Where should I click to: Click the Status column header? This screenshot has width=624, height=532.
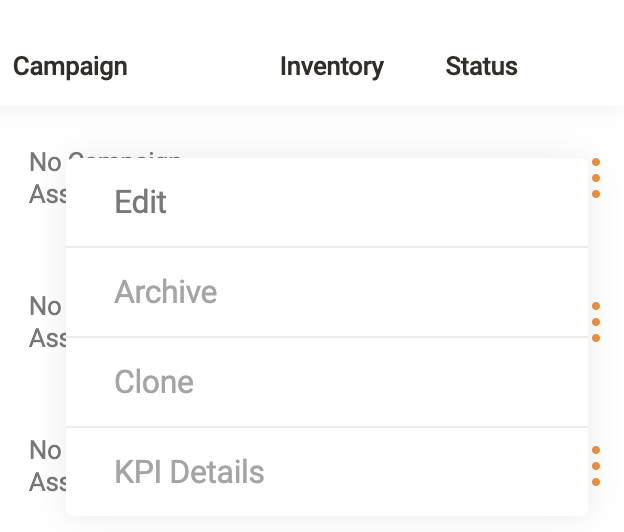481,67
